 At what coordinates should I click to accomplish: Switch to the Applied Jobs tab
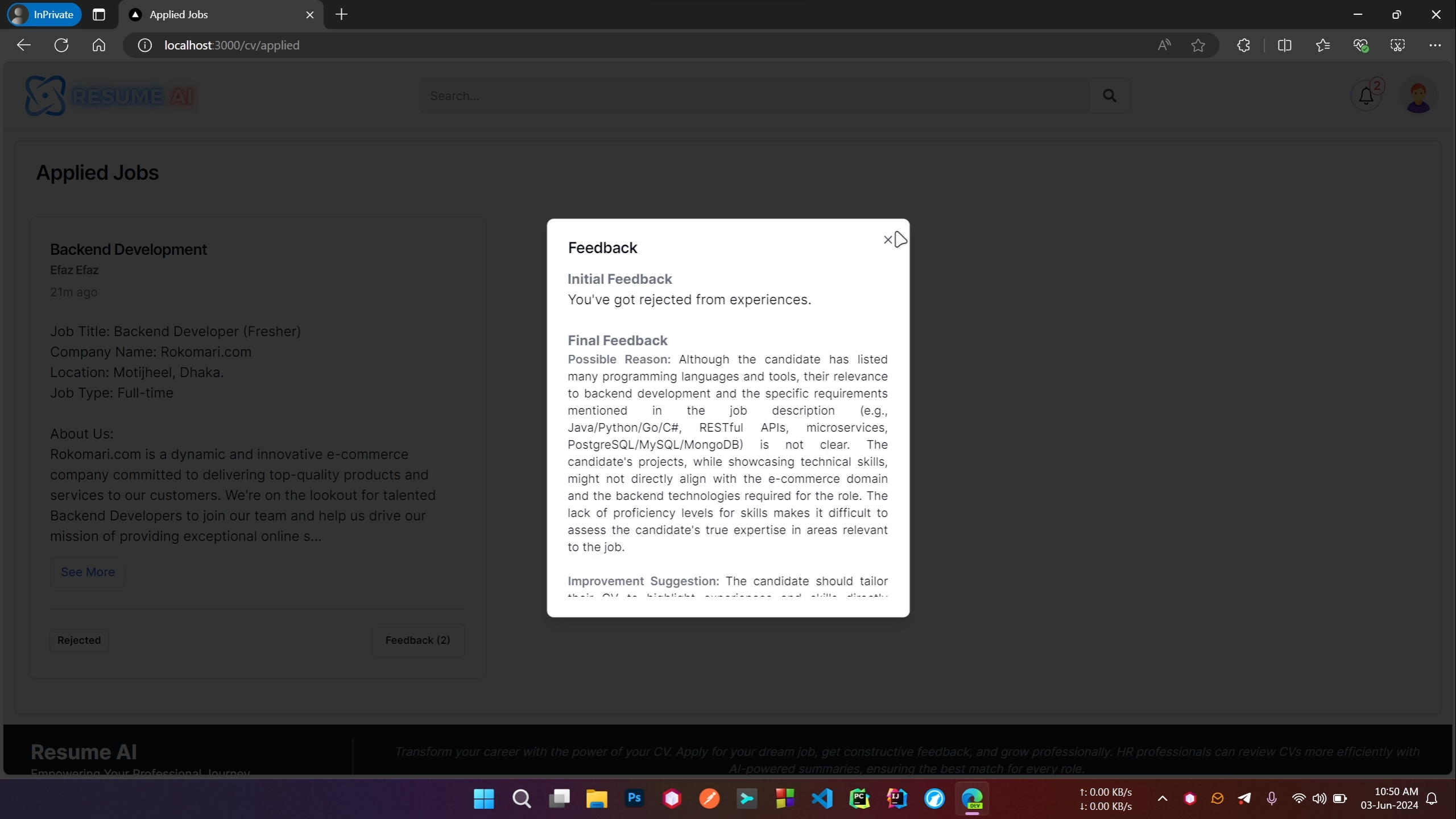188,15
